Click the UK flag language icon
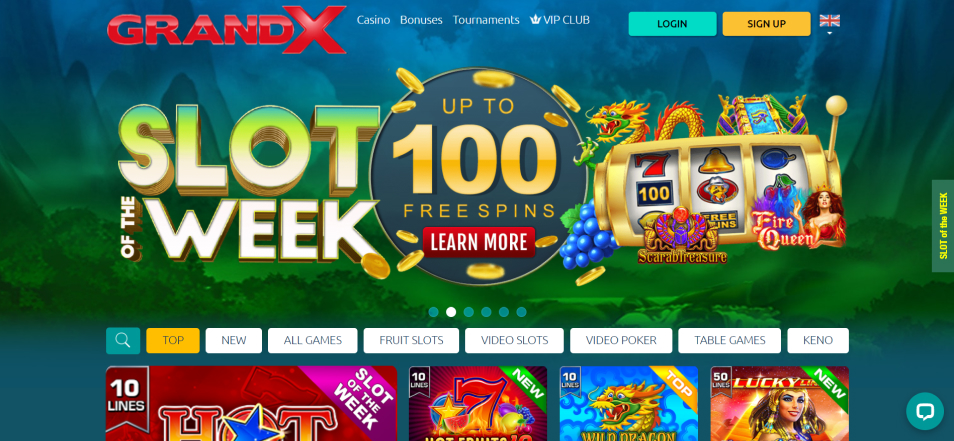 point(829,21)
